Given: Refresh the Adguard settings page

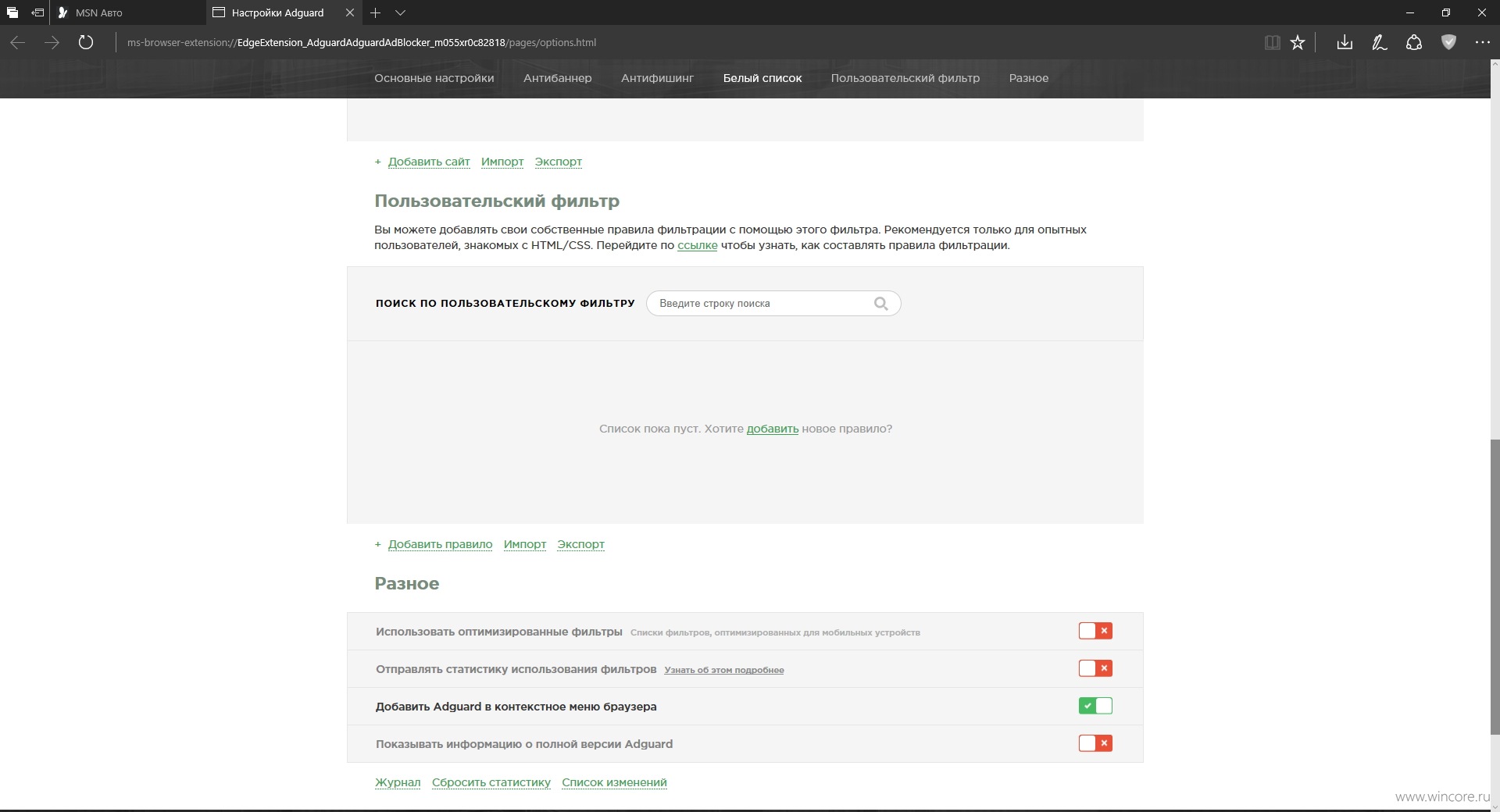Looking at the screenshot, I should tap(86, 43).
